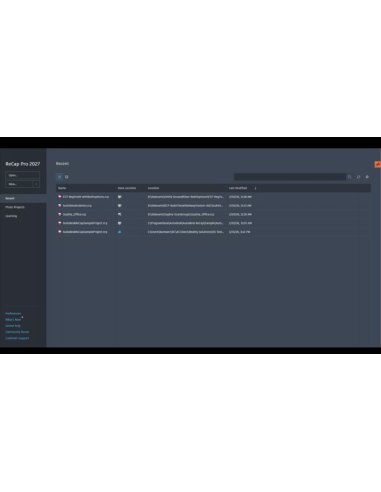This screenshot has width=381, height=492.
Task: Switch to list view layout
Action: pos(60,177)
